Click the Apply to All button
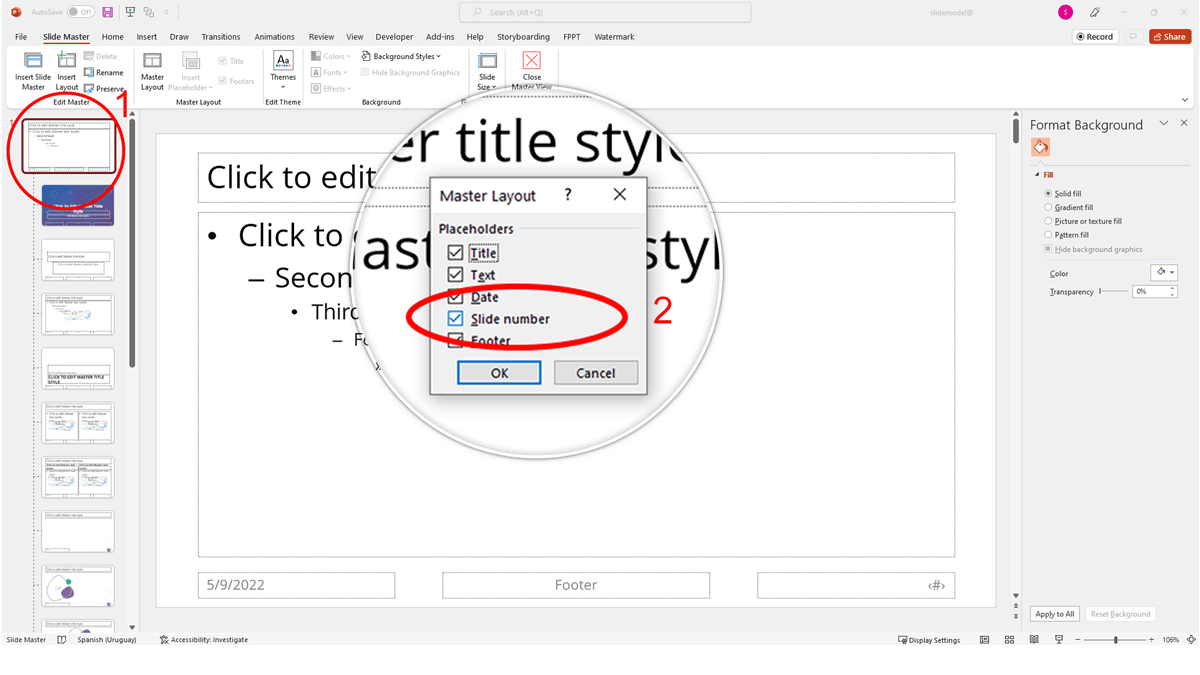The height and width of the screenshot is (675, 1200). click(1054, 613)
